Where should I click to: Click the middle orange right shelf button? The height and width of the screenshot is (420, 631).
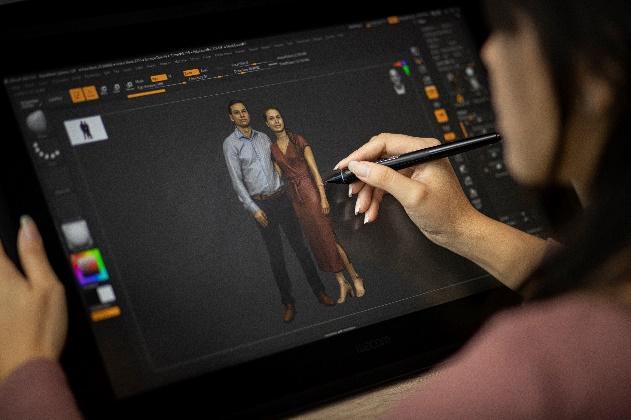click(441, 115)
